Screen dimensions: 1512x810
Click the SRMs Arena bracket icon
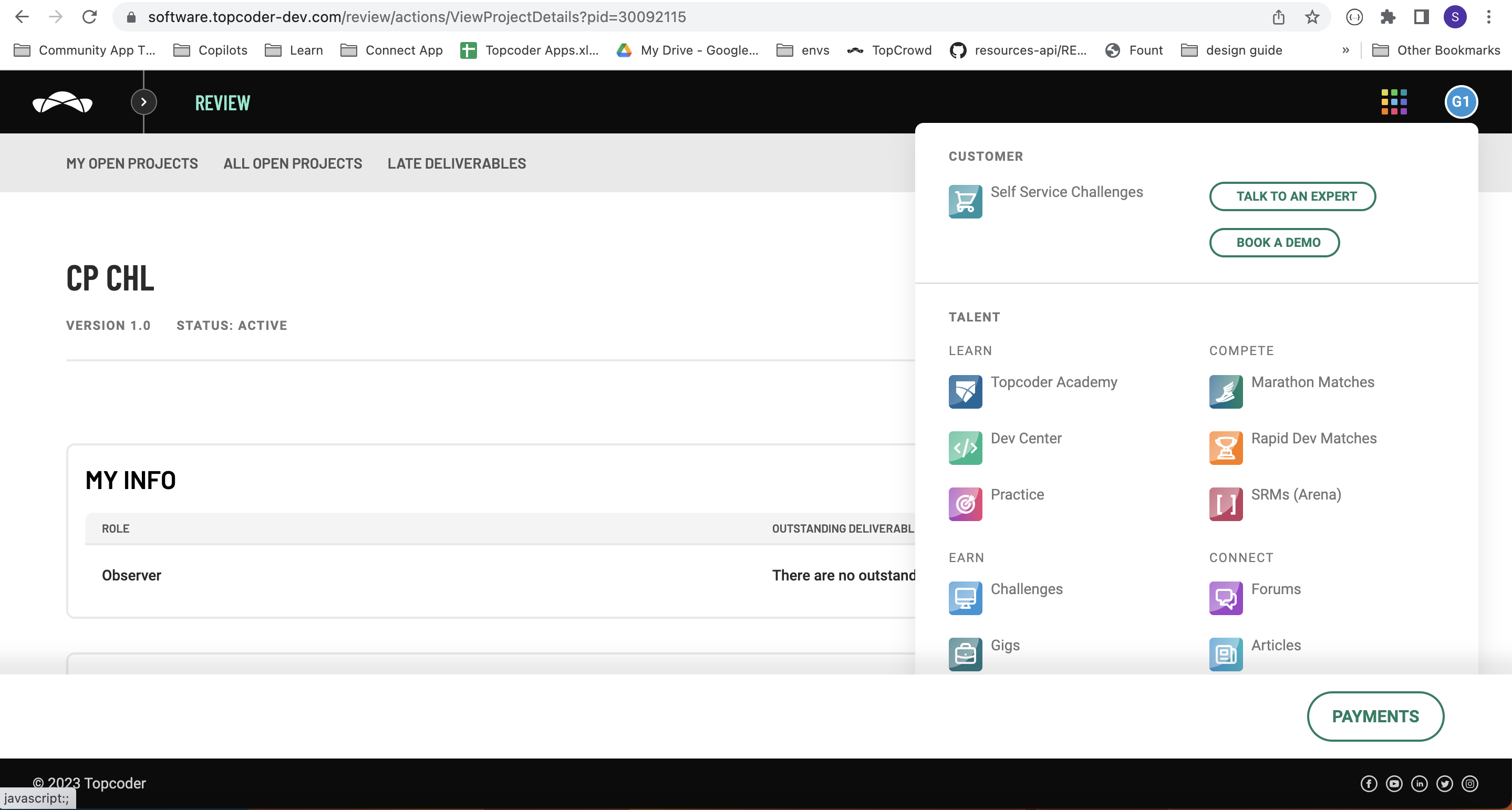coord(1226,504)
